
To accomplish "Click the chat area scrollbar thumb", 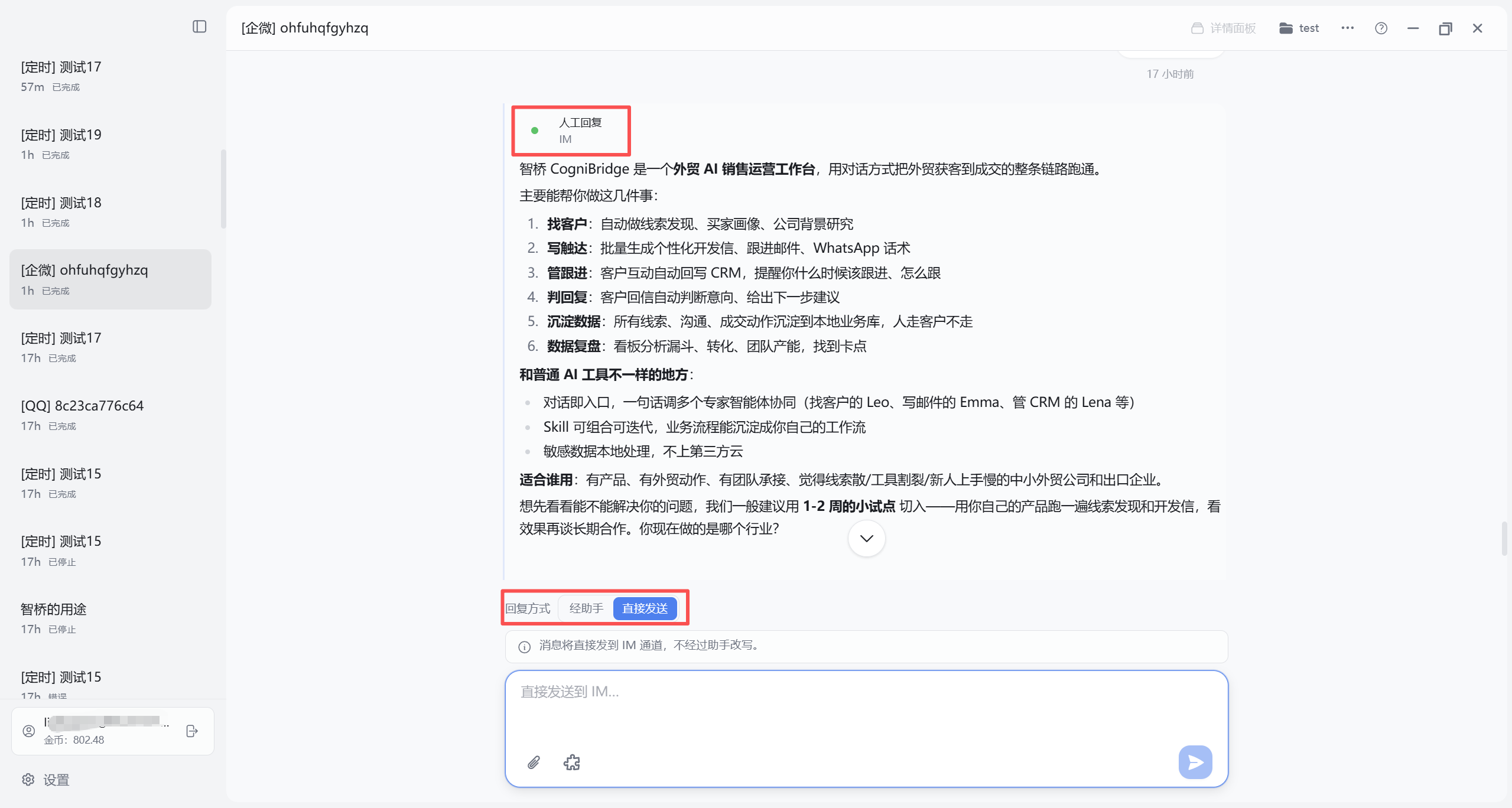I will click(x=1504, y=539).
